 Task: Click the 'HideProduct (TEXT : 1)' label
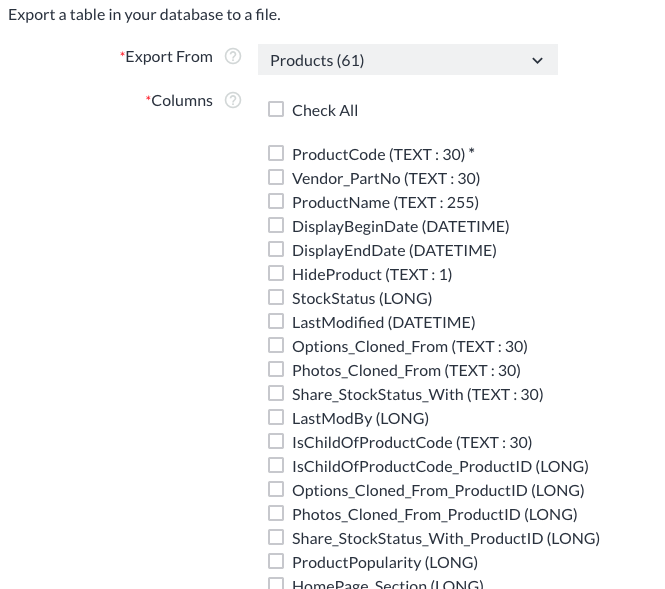pyautogui.click(x=372, y=275)
